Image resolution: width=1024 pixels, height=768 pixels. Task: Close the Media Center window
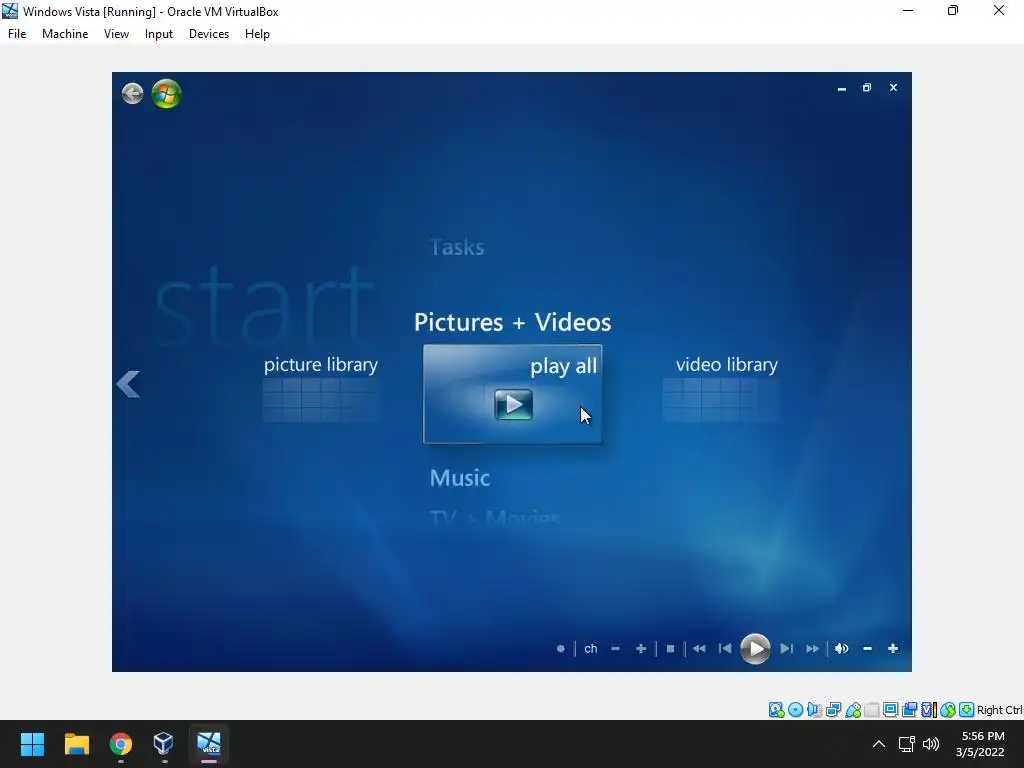[893, 88]
